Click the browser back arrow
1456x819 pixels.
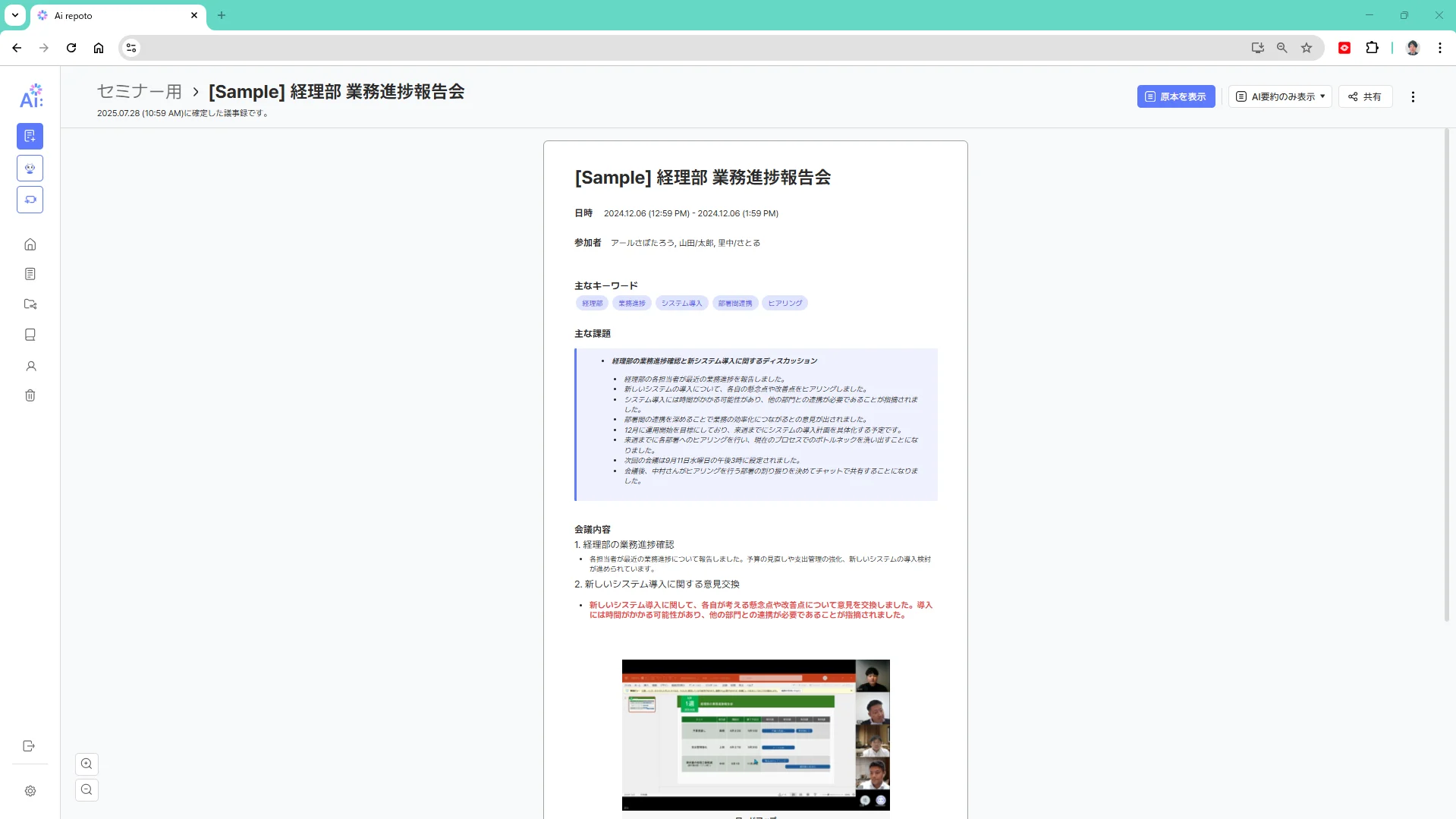[17, 48]
